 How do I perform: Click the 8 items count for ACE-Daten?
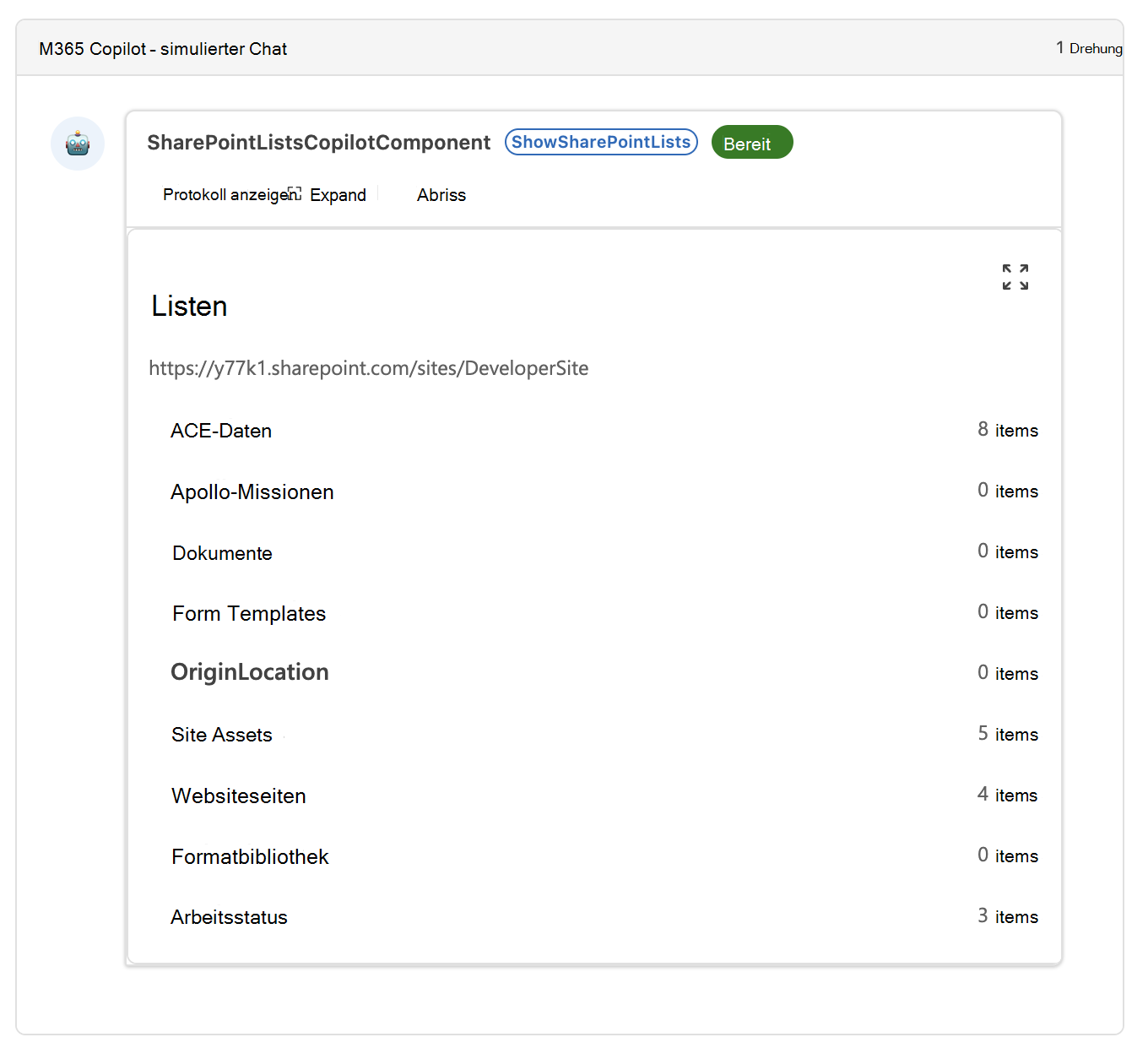[x=1008, y=430]
